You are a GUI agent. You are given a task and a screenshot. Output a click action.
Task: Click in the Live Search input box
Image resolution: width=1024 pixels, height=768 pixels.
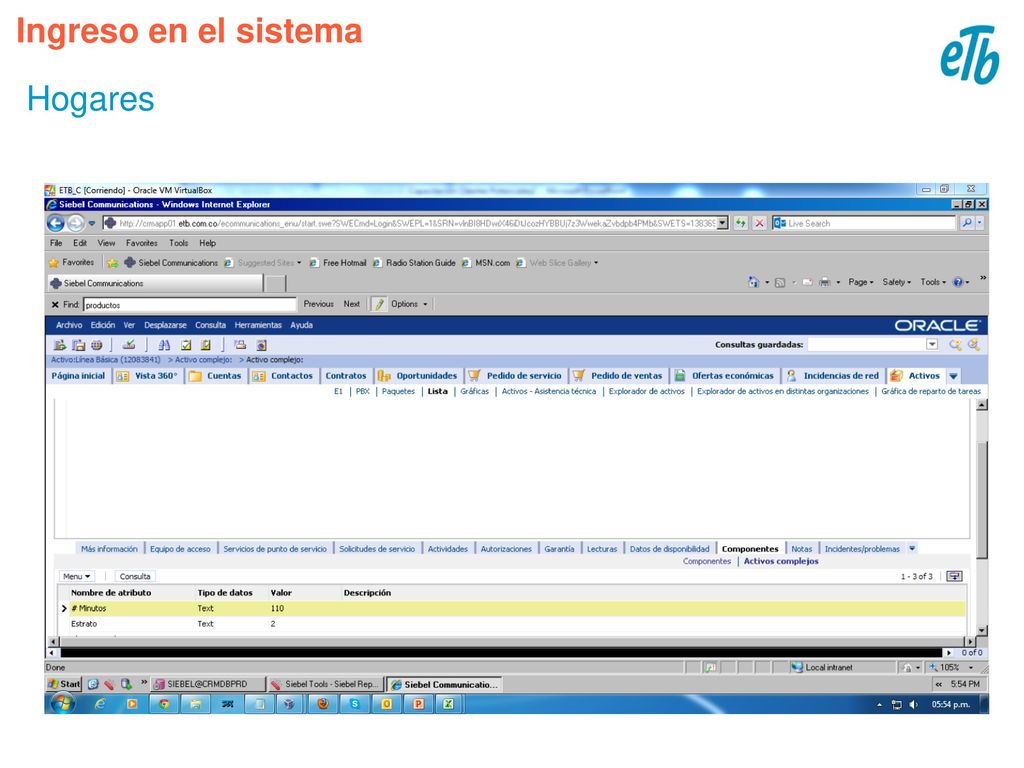tap(870, 223)
